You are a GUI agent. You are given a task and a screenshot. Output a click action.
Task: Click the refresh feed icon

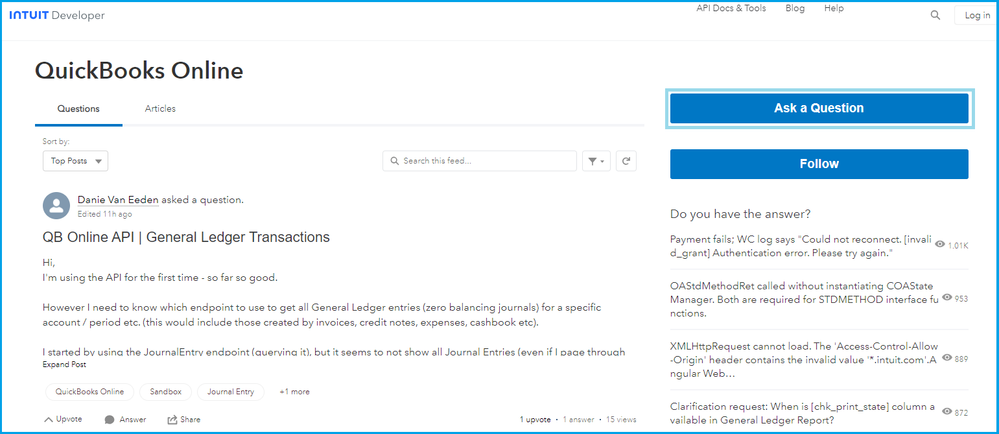626,160
